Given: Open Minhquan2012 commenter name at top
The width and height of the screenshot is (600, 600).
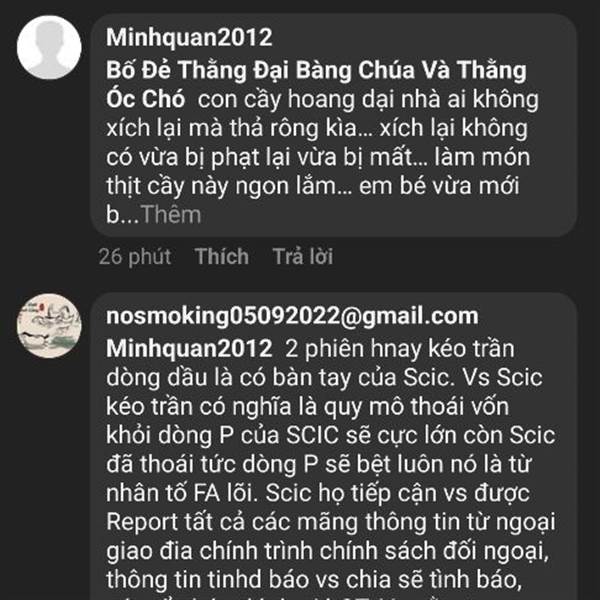Looking at the screenshot, I should coord(189,37).
